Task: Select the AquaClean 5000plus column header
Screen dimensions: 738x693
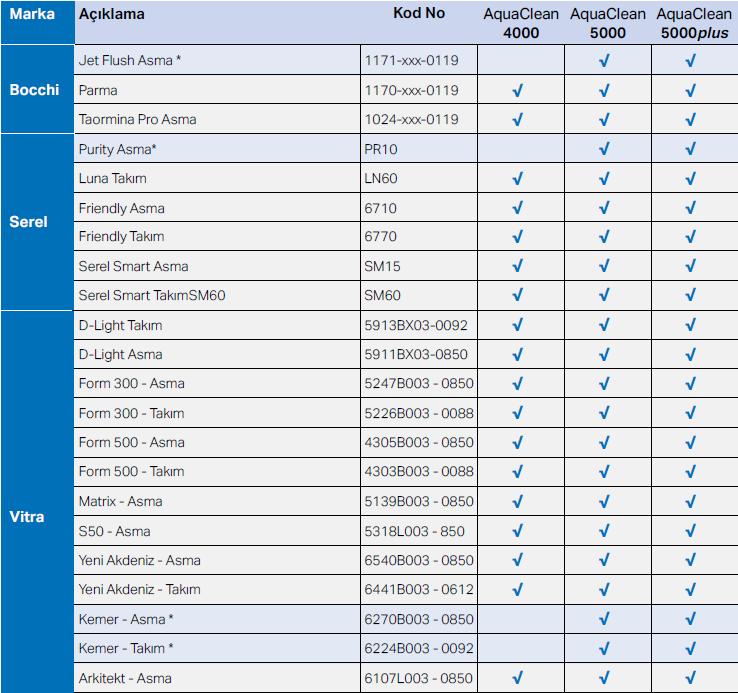Action: click(x=694, y=23)
